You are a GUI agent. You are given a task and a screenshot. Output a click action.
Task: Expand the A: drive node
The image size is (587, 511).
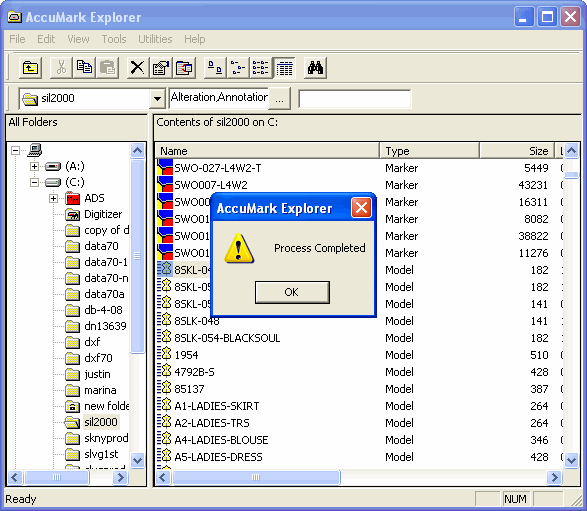tap(34, 166)
